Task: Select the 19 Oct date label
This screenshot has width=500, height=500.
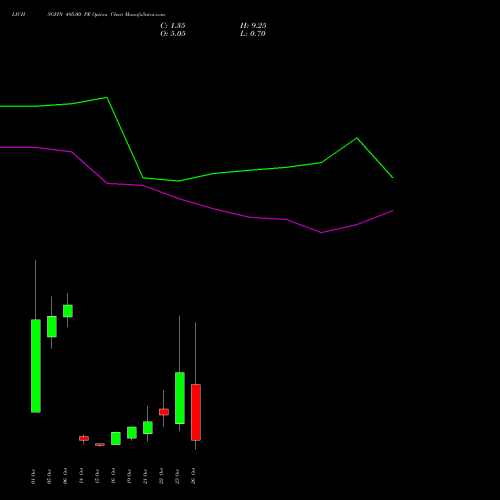Action: pos(129,476)
